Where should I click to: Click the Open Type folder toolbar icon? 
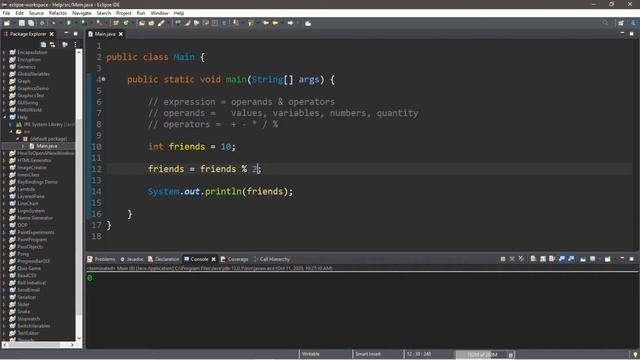[x=142, y=23]
